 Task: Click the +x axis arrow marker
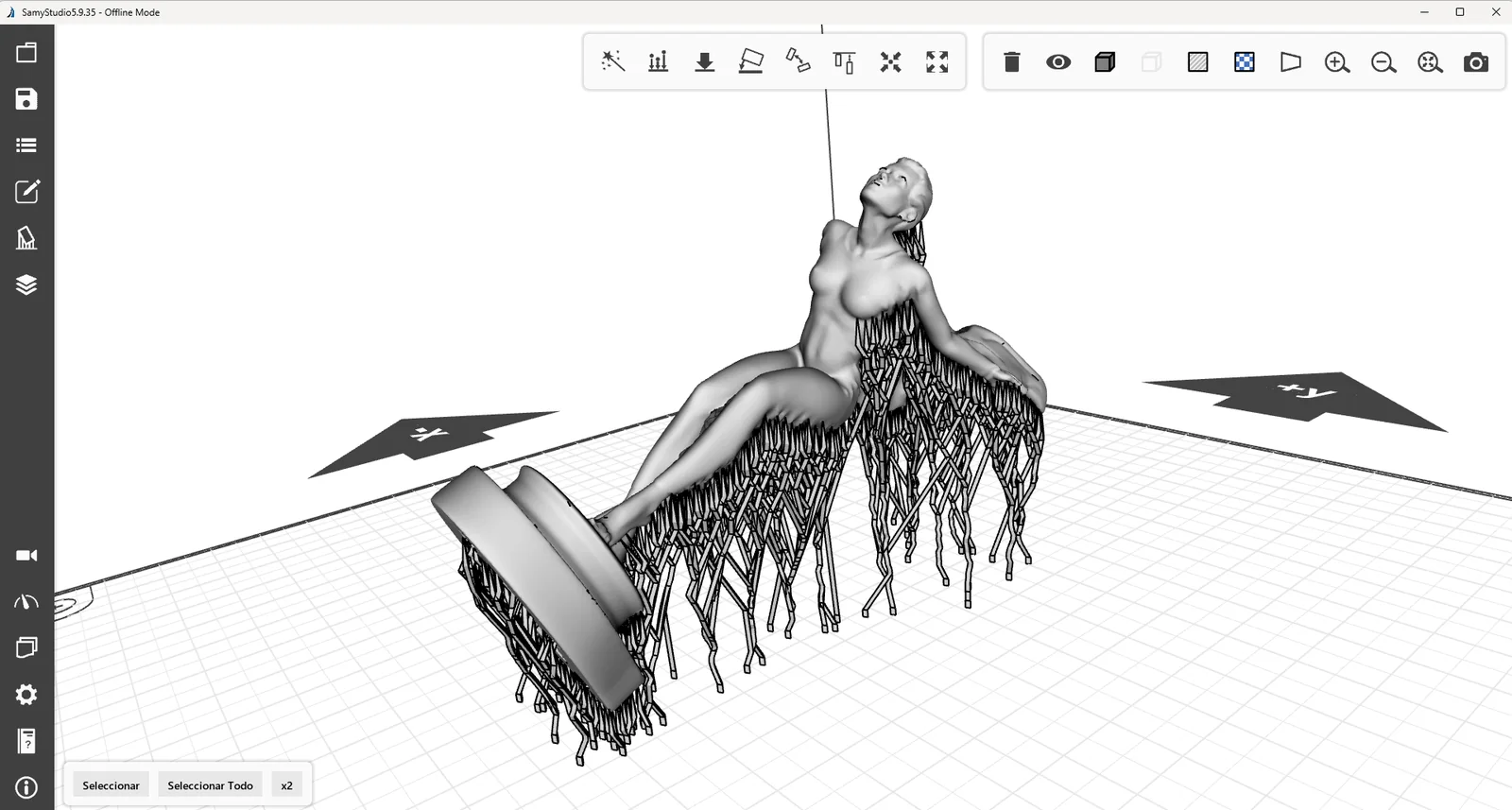pos(430,437)
